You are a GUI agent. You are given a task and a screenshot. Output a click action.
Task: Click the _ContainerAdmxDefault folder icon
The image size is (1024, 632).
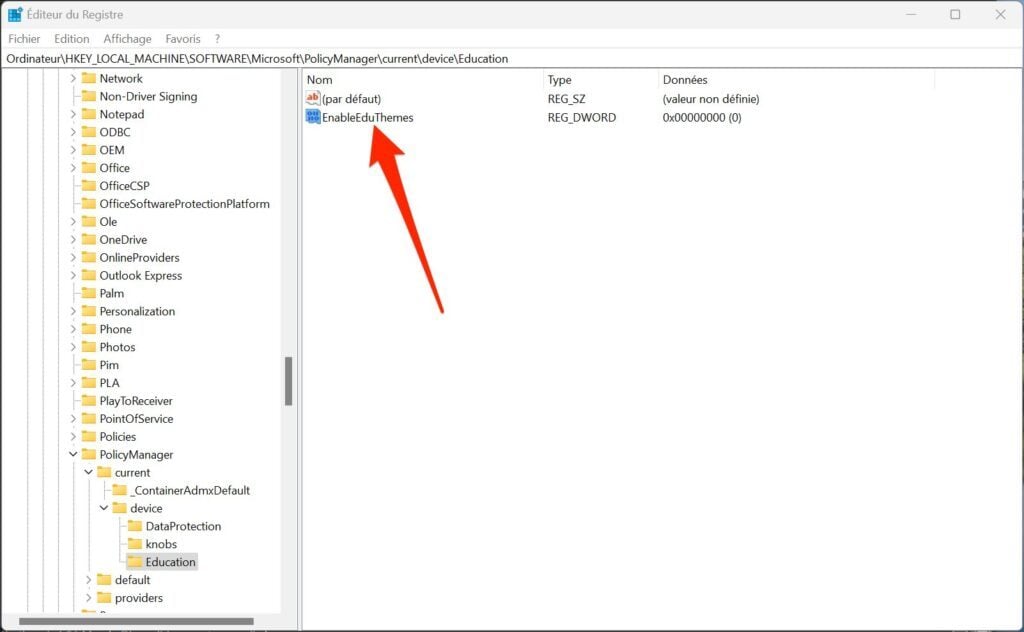120,490
